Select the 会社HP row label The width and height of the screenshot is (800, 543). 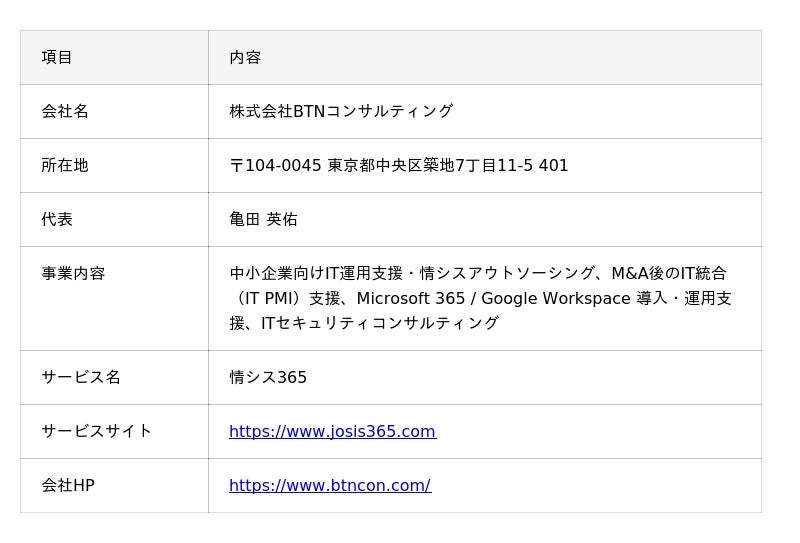[68, 486]
